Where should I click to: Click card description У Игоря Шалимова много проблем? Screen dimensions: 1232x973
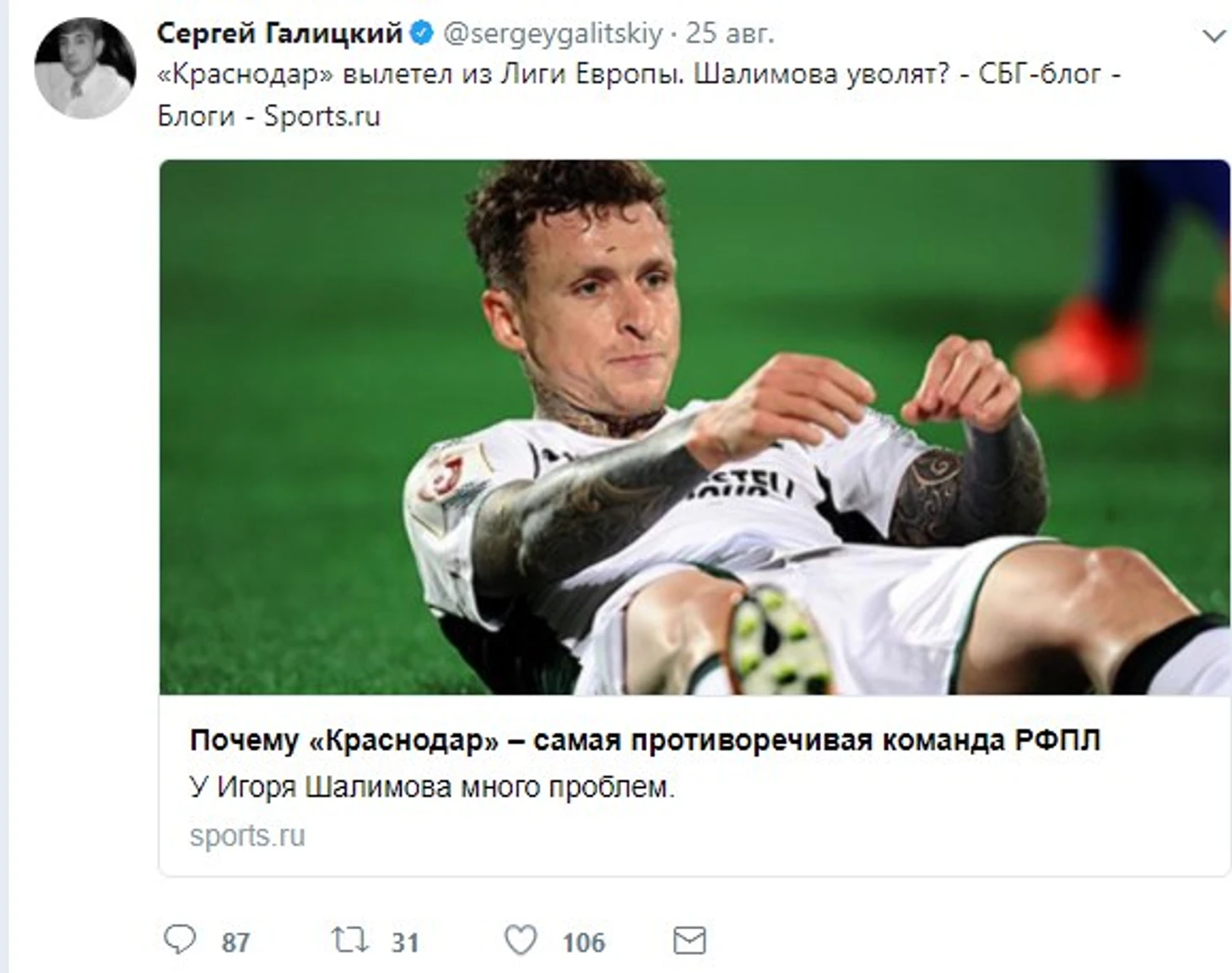[x=432, y=787]
